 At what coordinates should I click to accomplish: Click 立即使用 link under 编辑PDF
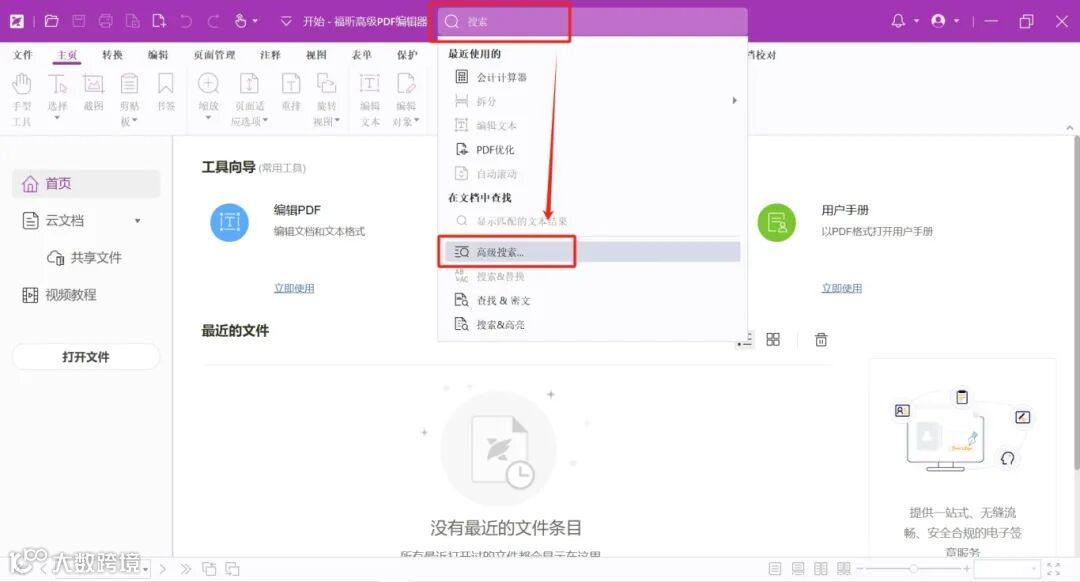coord(294,288)
